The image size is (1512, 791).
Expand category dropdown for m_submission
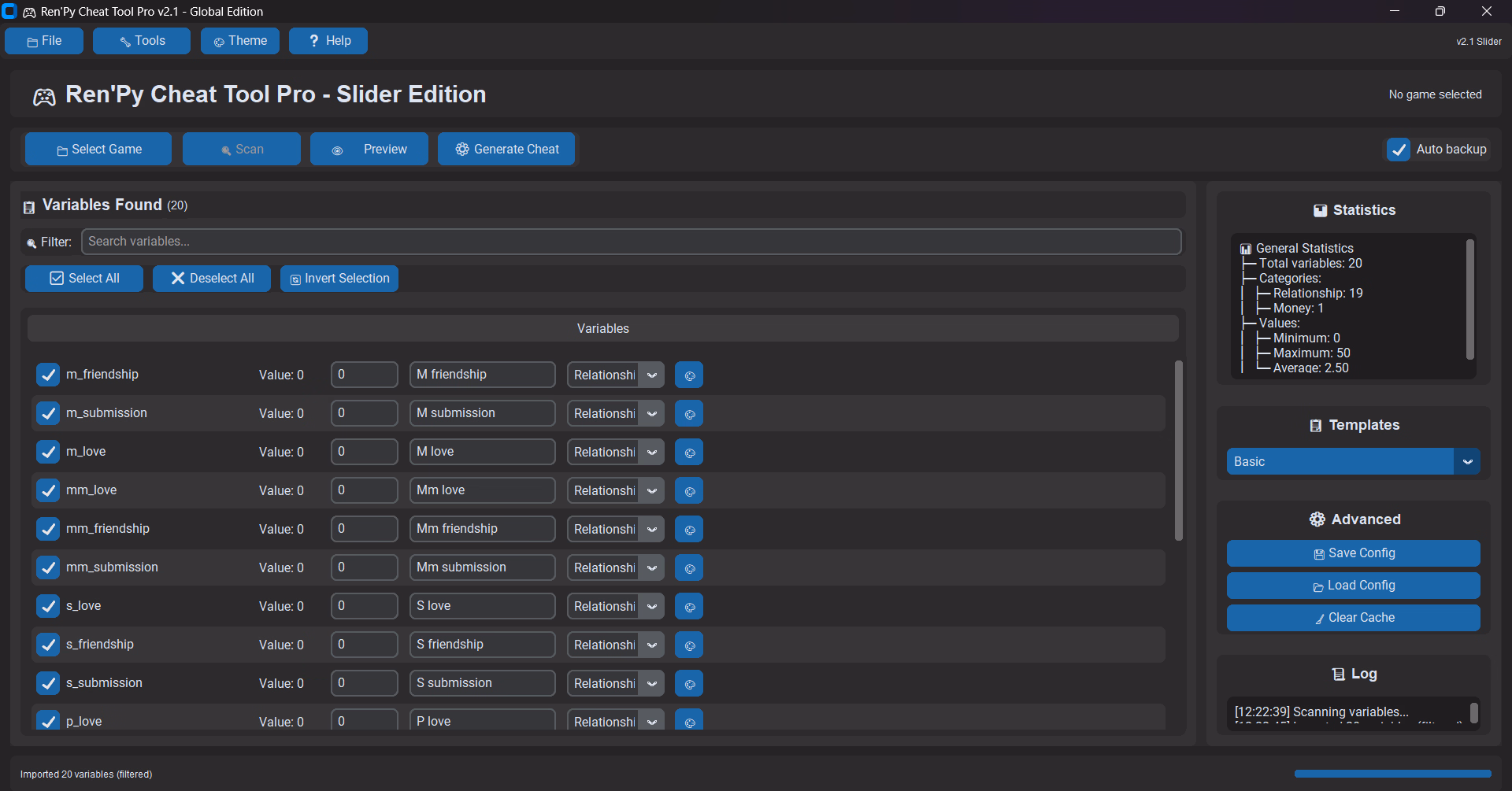pos(651,414)
